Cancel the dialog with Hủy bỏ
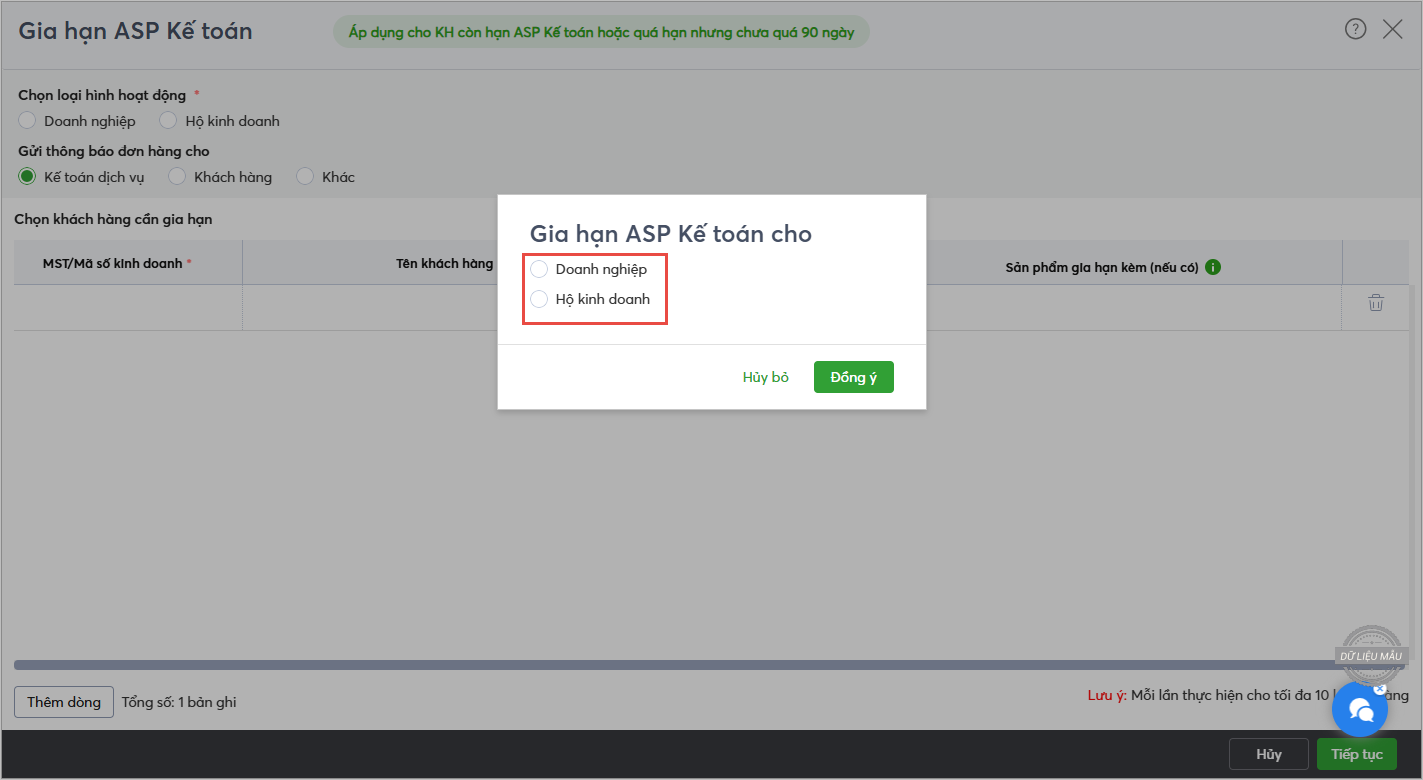The height and width of the screenshot is (780, 1423). (766, 377)
